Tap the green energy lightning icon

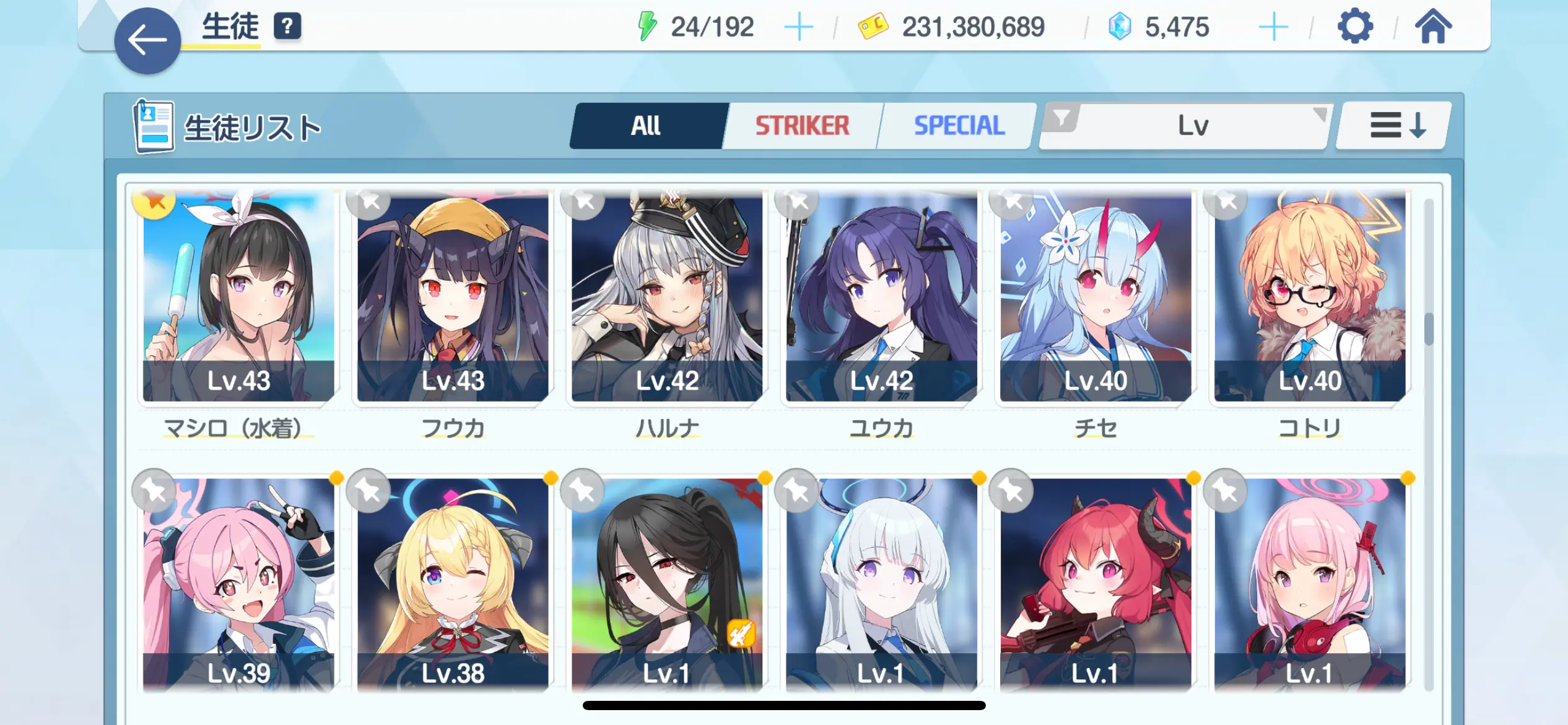(x=647, y=27)
